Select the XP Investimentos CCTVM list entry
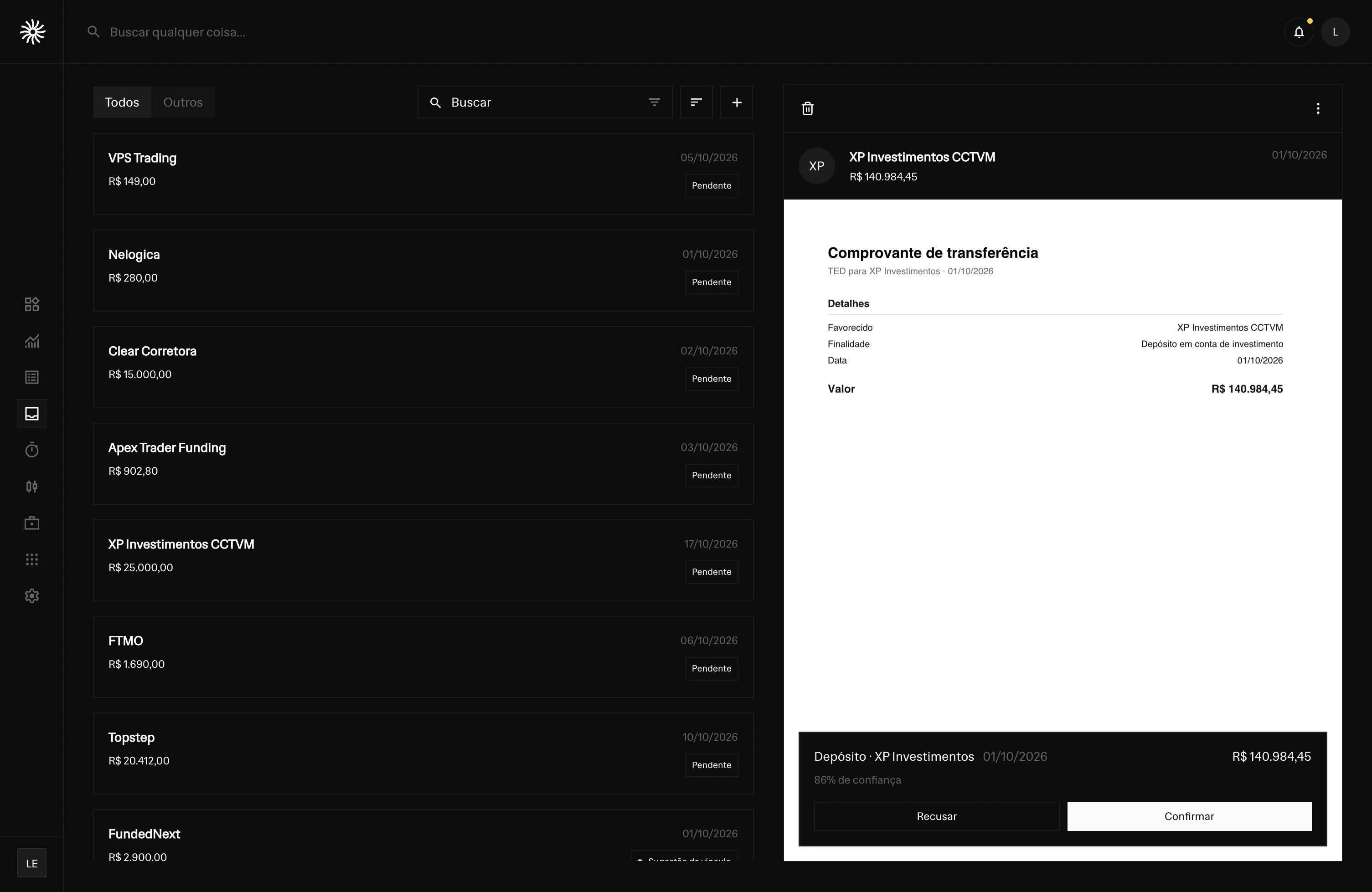Viewport: 1372px width, 892px height. click(423, 560)
